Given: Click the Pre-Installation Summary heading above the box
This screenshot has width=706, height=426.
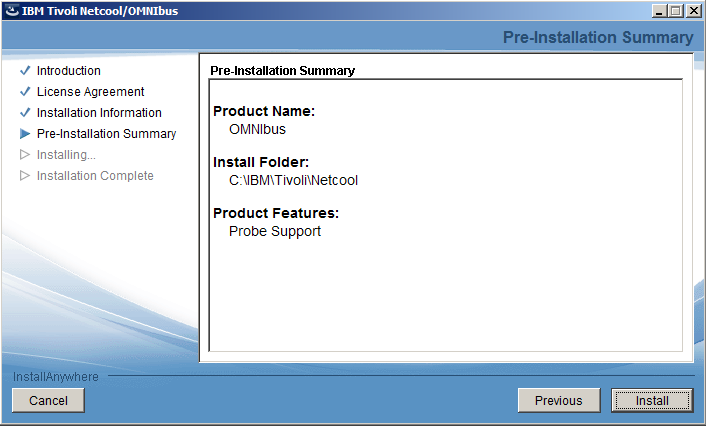Looking at the screenshot, I should [x=282, y=71].
